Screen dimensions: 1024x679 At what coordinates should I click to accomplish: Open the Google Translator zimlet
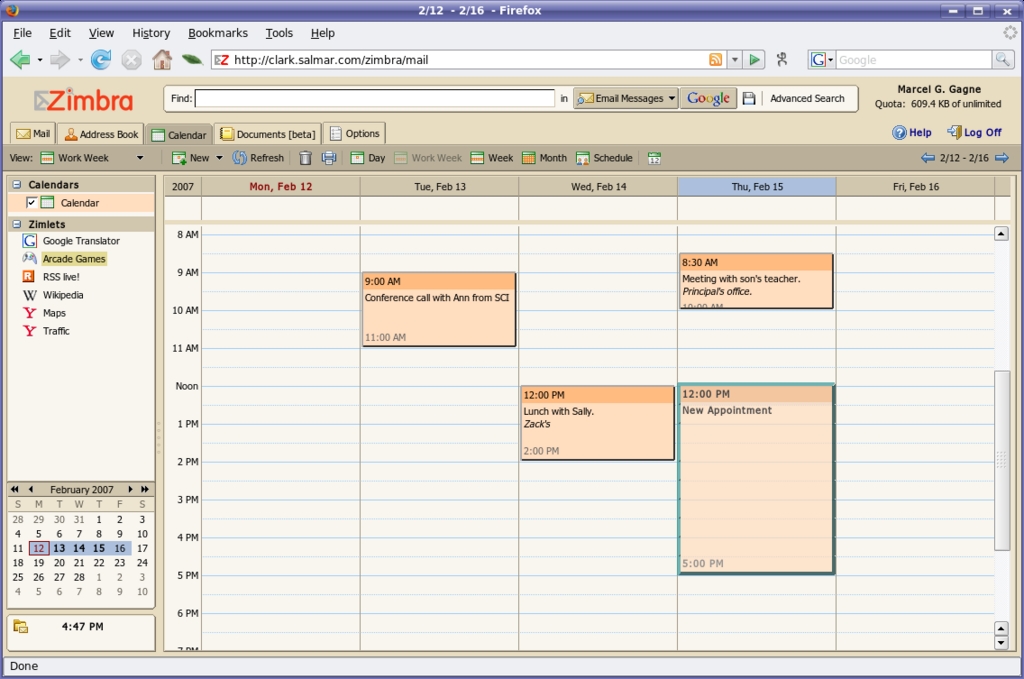(80, 241)
